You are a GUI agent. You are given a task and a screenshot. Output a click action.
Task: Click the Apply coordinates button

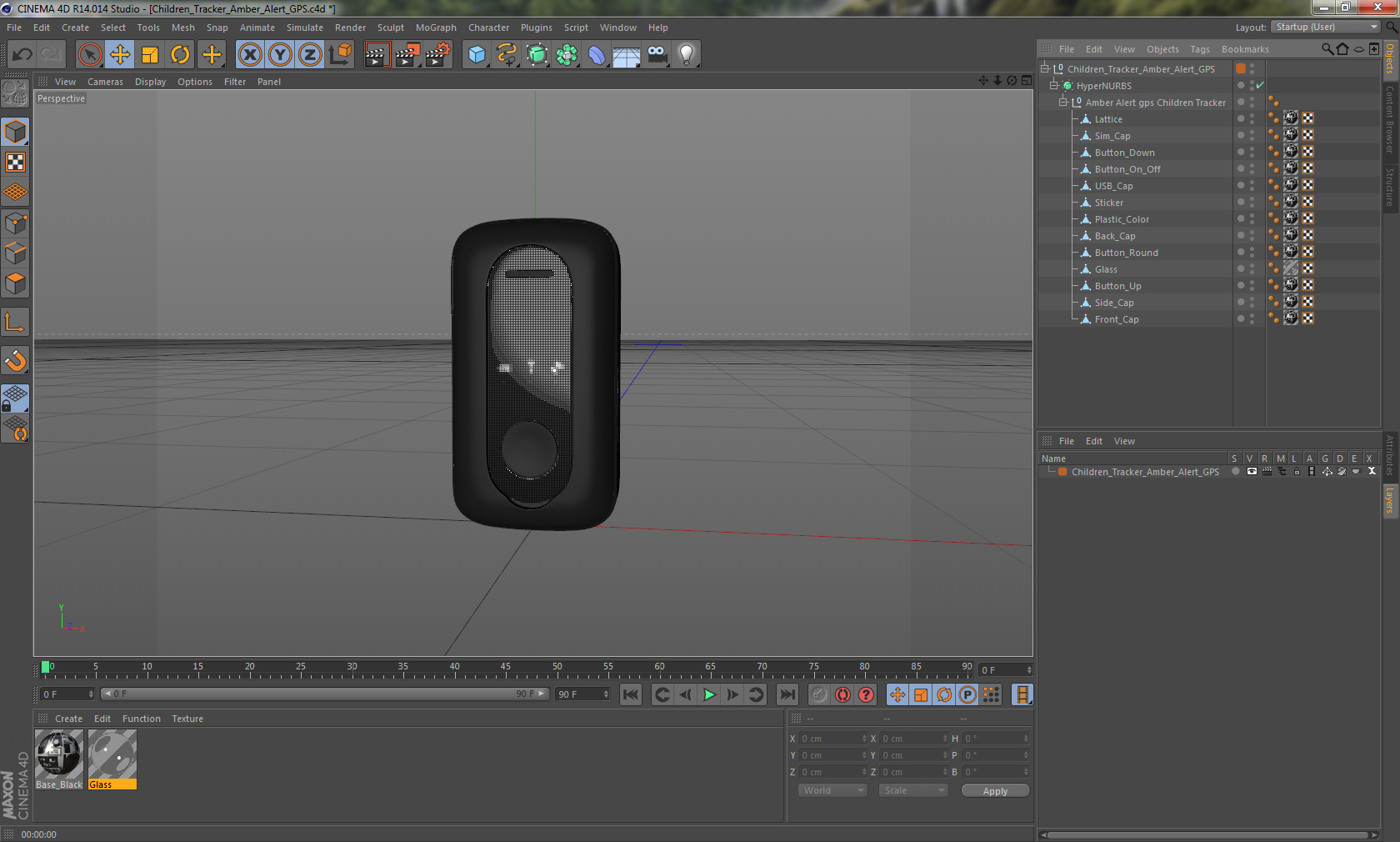995,791
